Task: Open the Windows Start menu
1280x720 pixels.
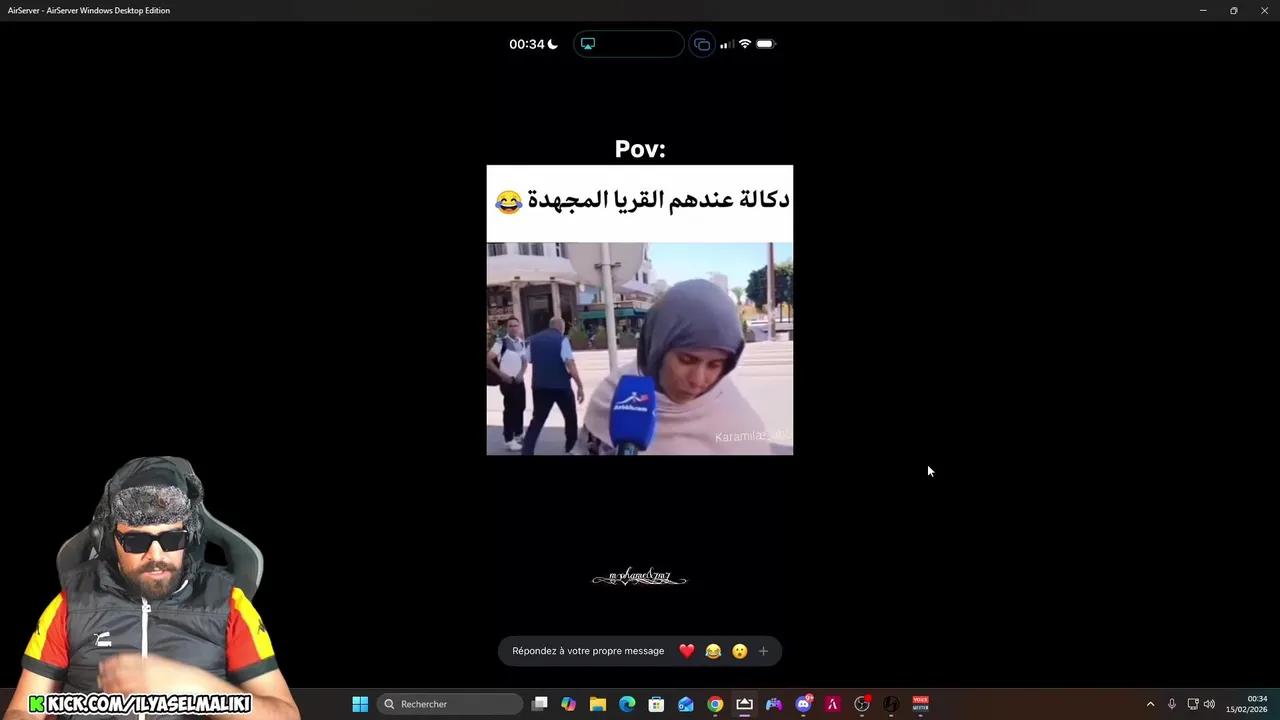Action: [360, 704]
